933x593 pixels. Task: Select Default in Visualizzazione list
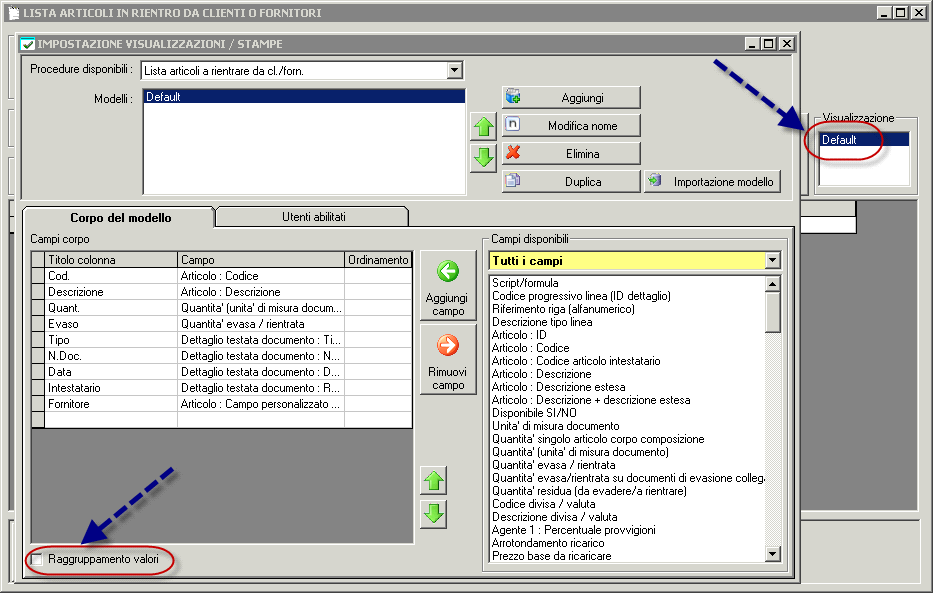[x=865, y=140]
